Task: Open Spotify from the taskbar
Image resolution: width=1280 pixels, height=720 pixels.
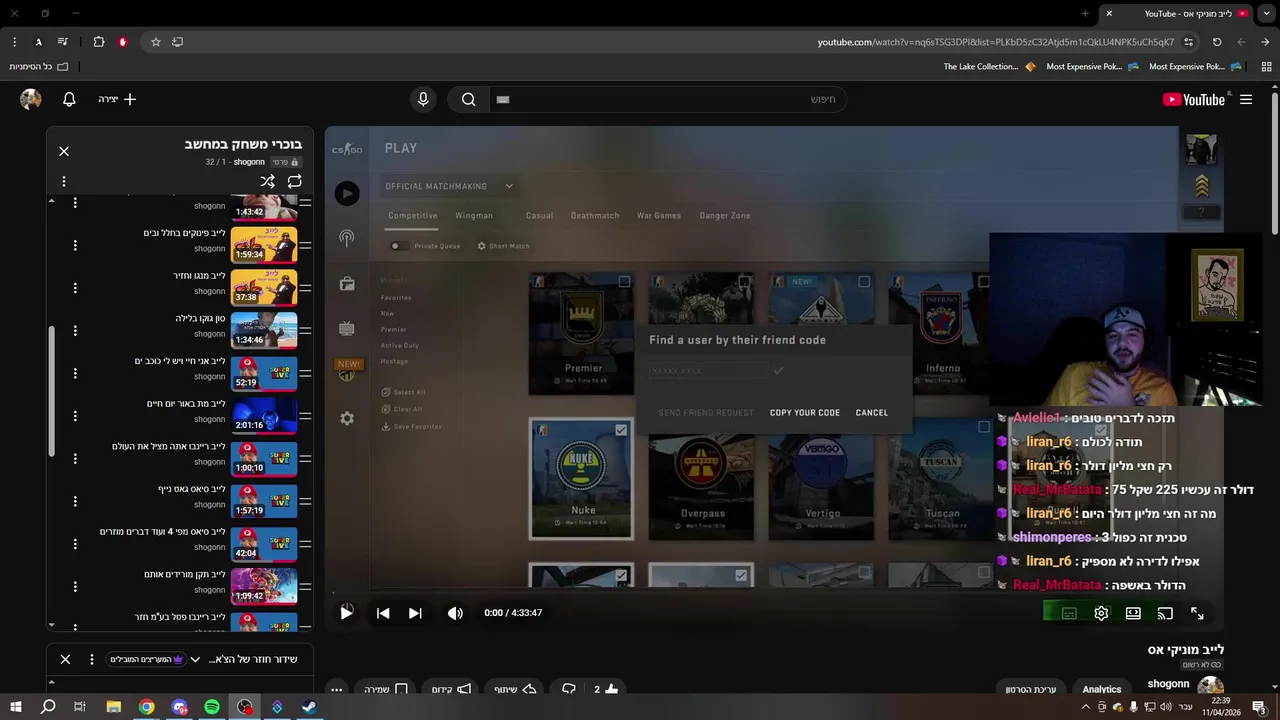Action: pyautogui.click(x=212, y=707)
